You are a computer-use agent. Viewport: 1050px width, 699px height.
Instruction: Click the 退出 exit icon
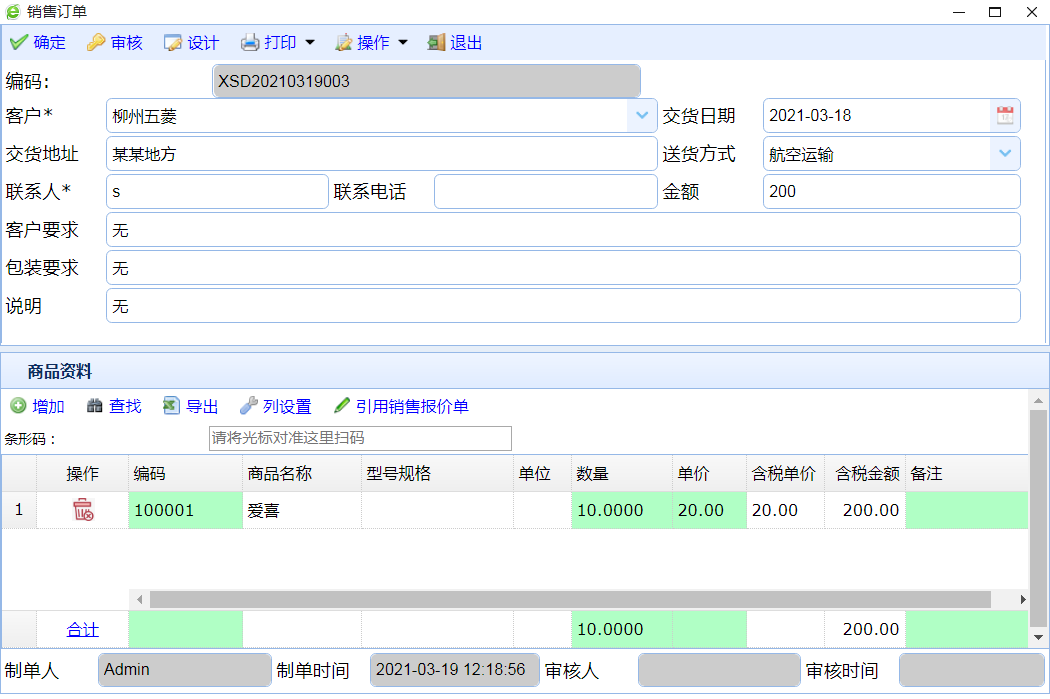coord(436,43)
